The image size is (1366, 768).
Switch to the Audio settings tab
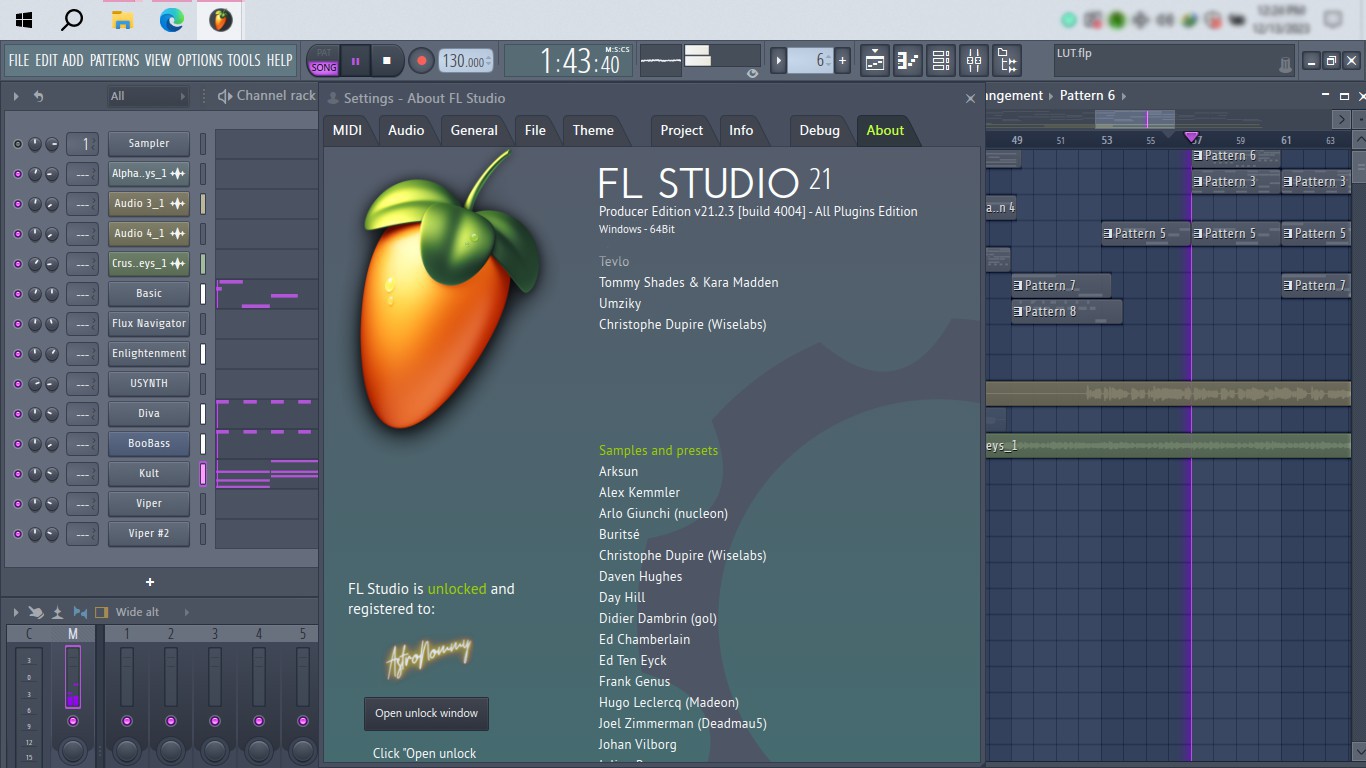(406, 130)
